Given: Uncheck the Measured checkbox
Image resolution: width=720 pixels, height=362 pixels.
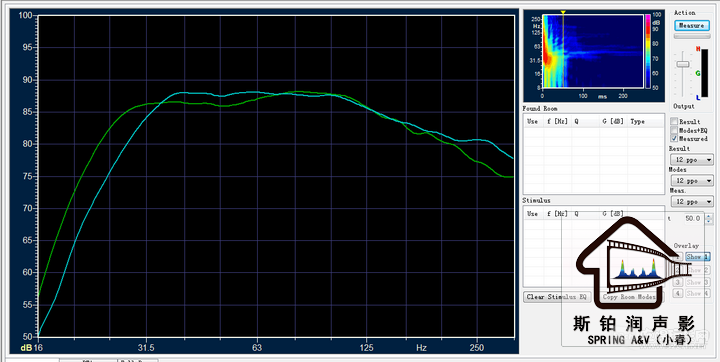Looking at the screenshot, I should pyautogui.click(x=674, y=138).
